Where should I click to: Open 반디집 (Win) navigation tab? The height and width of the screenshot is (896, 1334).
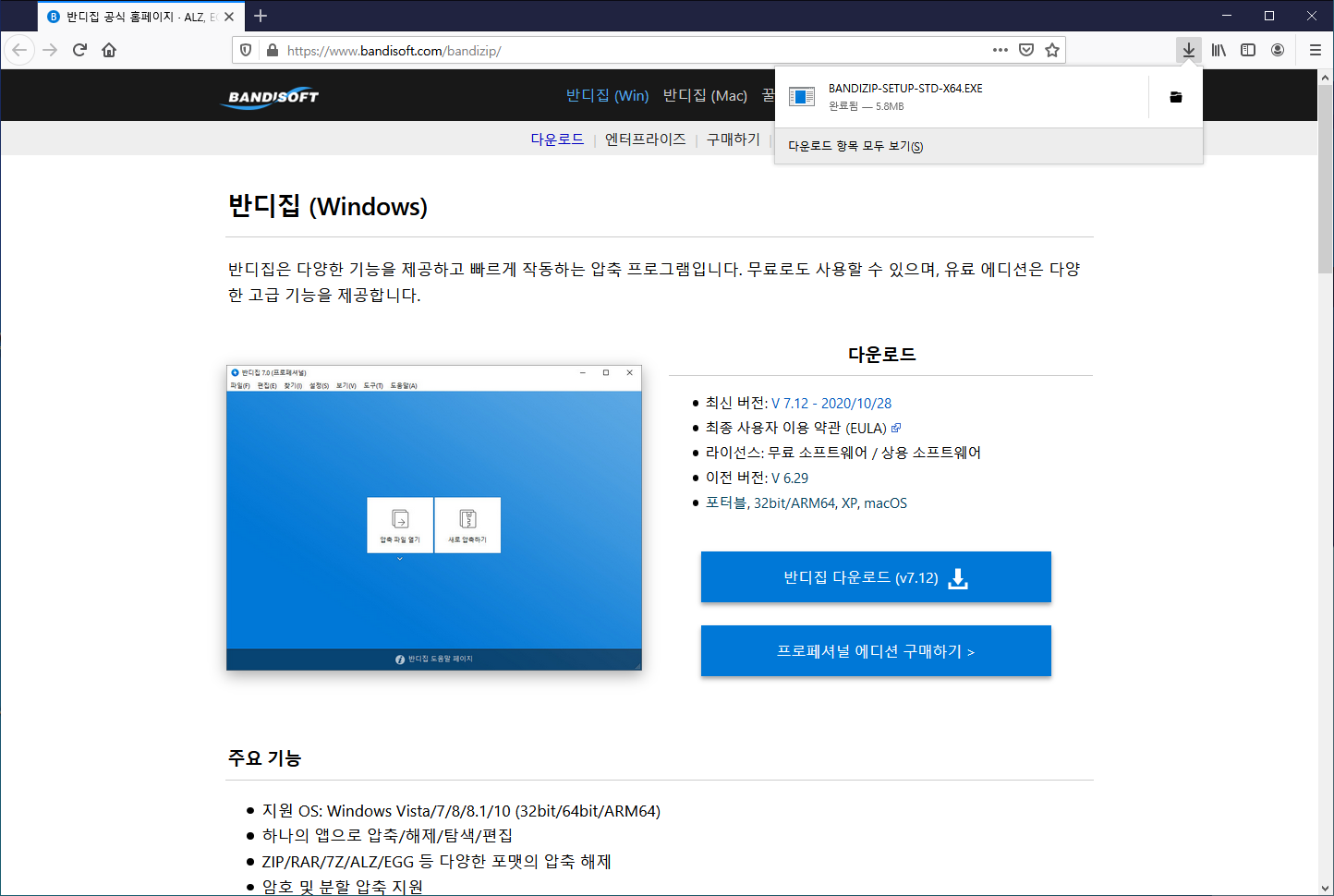(607, 95)
